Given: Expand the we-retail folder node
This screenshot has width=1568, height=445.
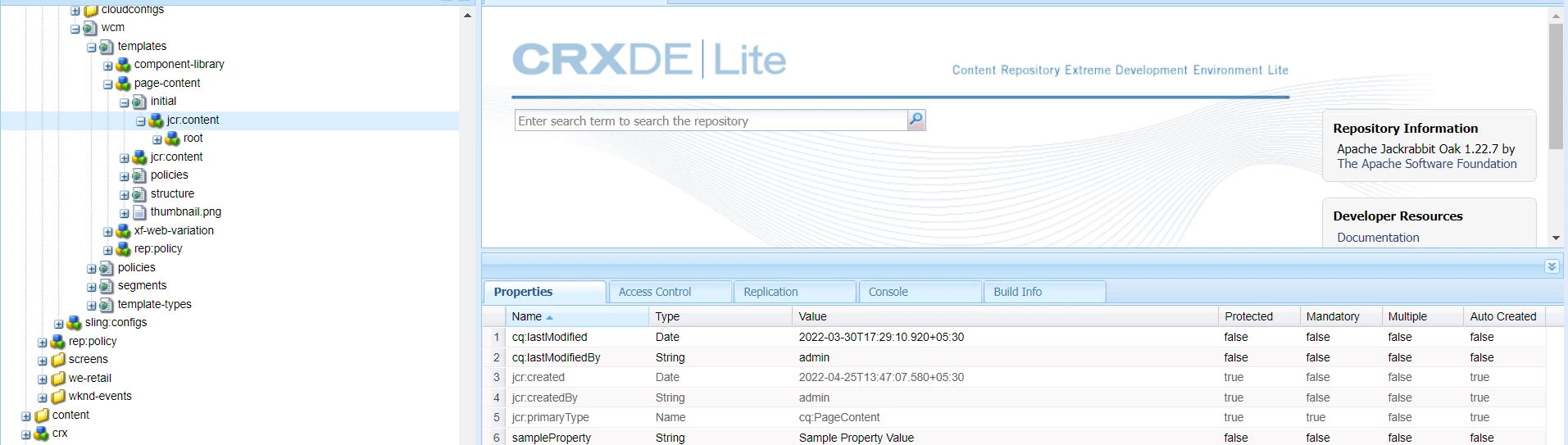Looking at the screenshot, I should [x=42, y=379].
